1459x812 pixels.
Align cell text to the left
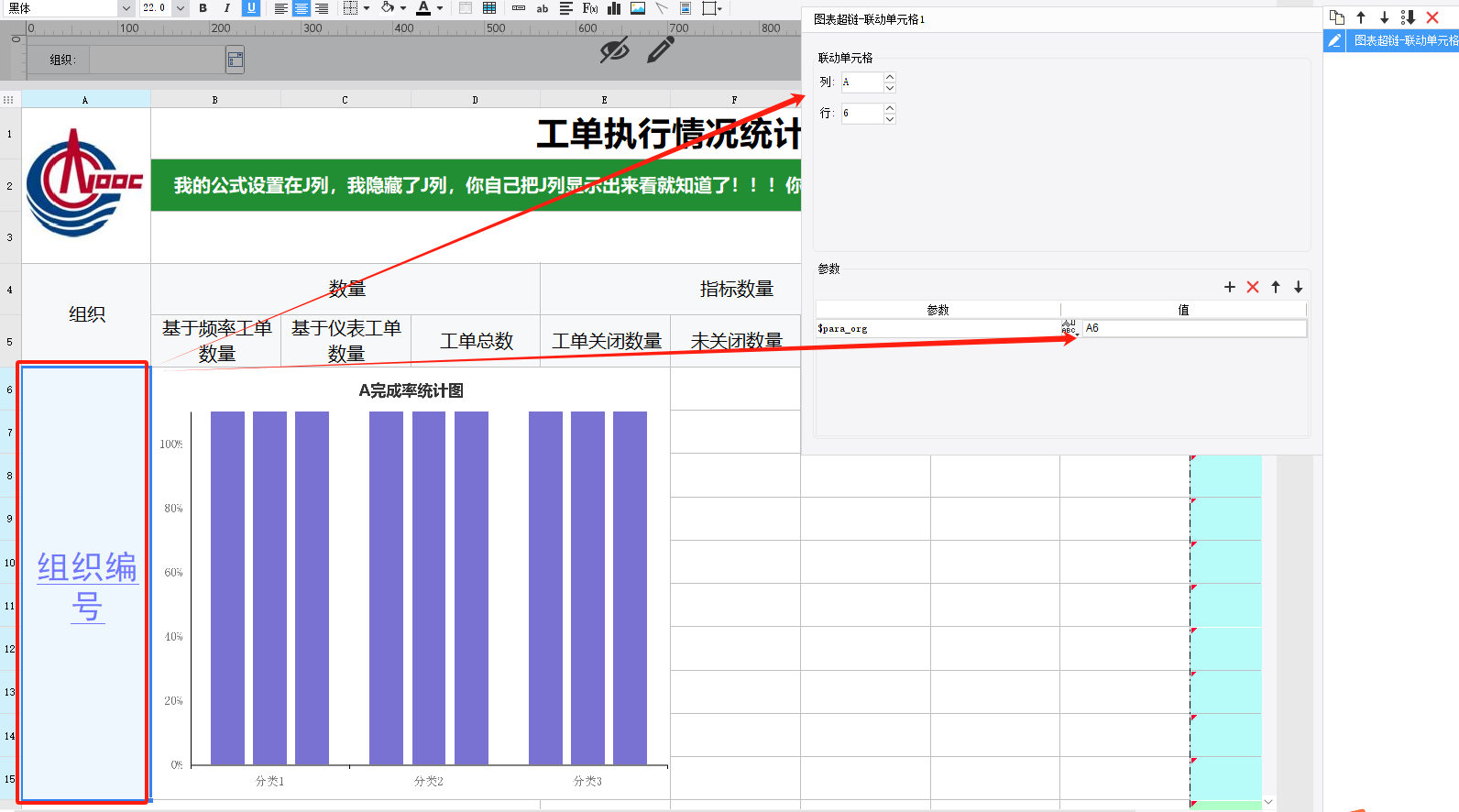pyautogui.click(x=280, y=8)
